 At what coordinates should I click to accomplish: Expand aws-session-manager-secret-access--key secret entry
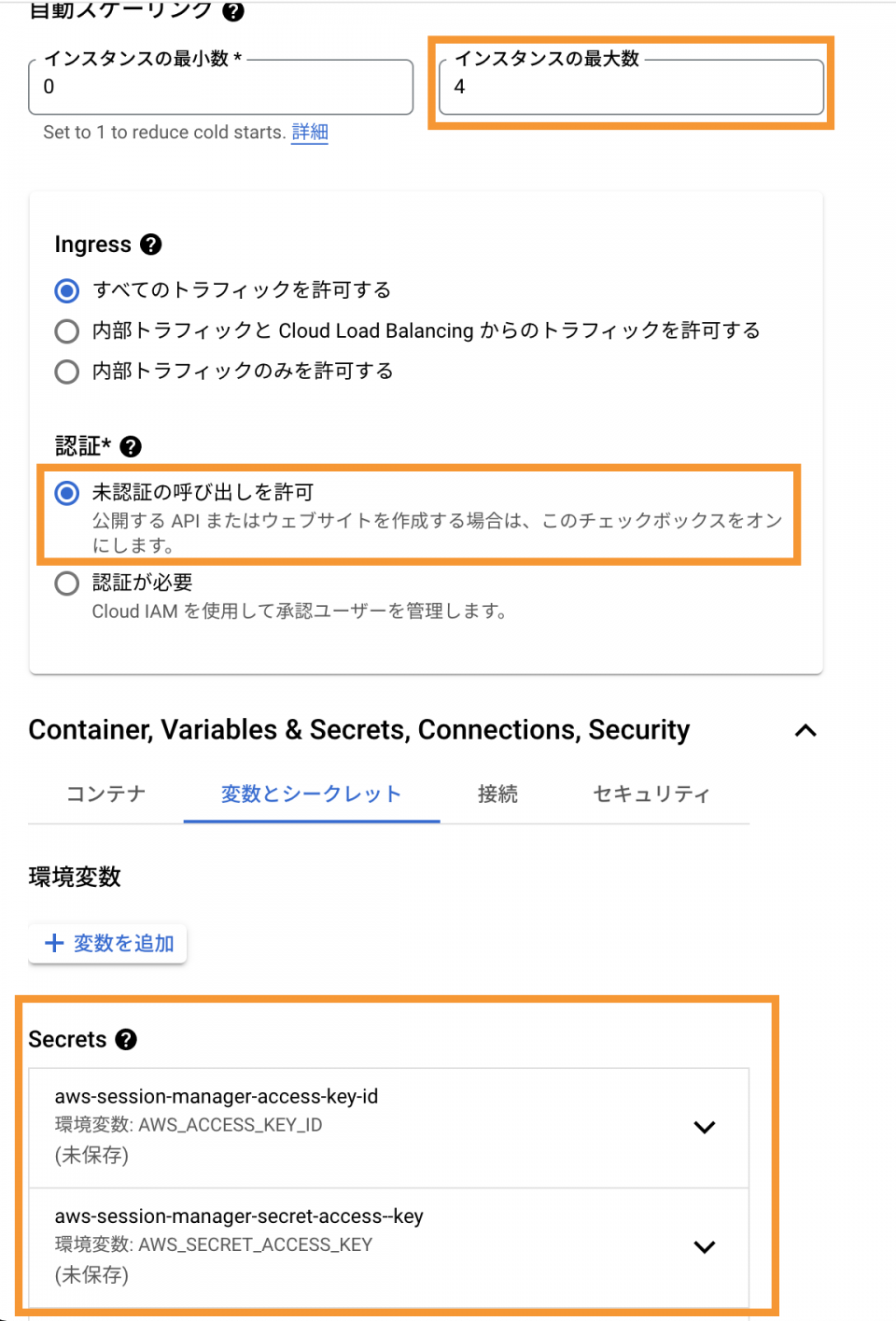point(705,1247)
